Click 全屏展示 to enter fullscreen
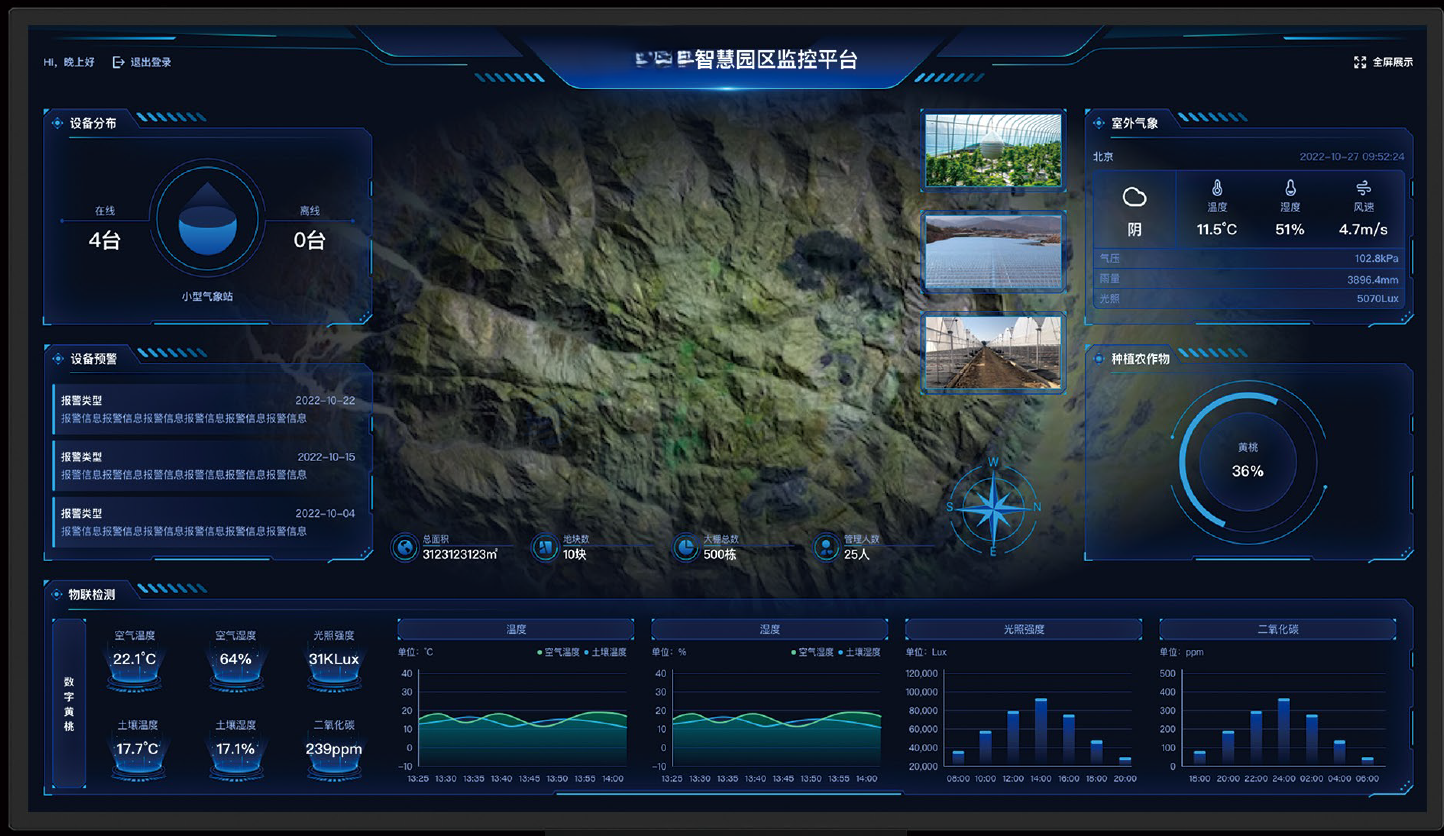The height and width of the screenshot is (836, 1444). (1392, 62)
